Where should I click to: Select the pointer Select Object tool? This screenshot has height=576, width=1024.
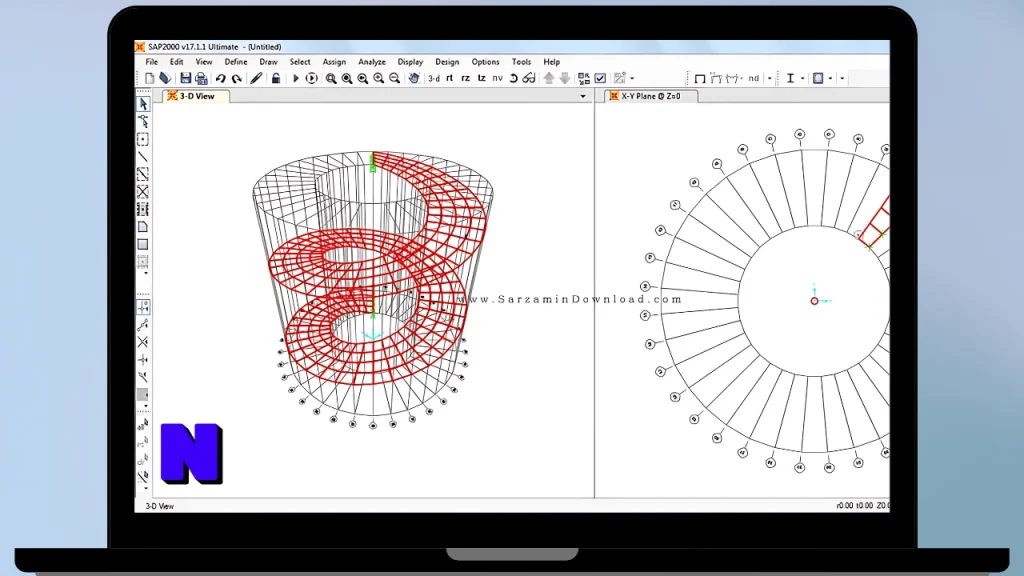click(143, 104)
